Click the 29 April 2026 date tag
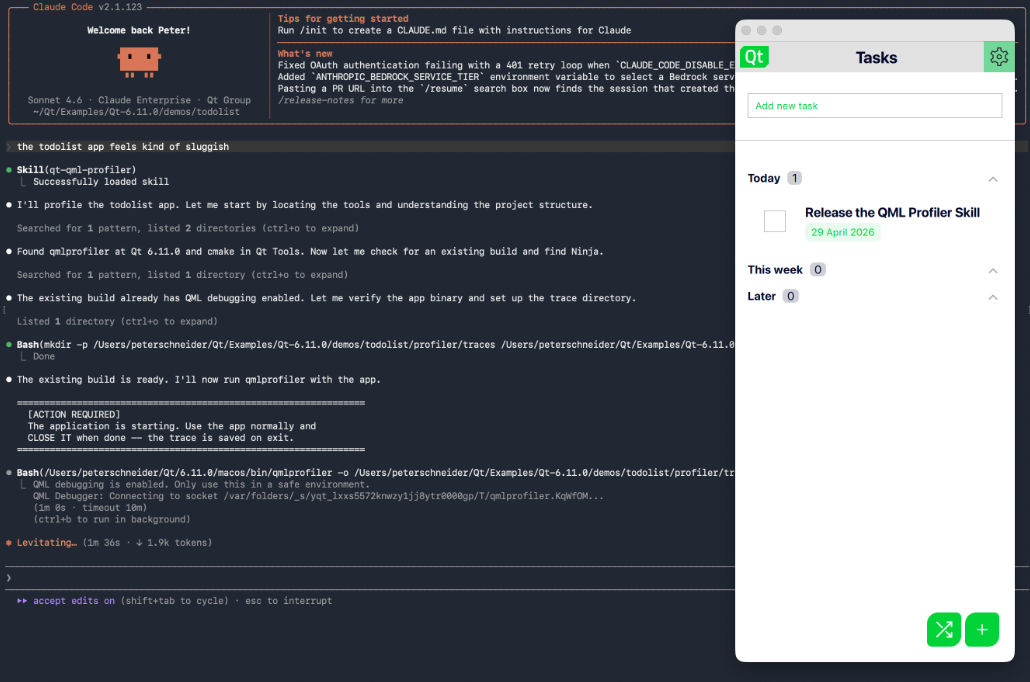This screenshot has height=682, width=1030. [x=842, y=232]
